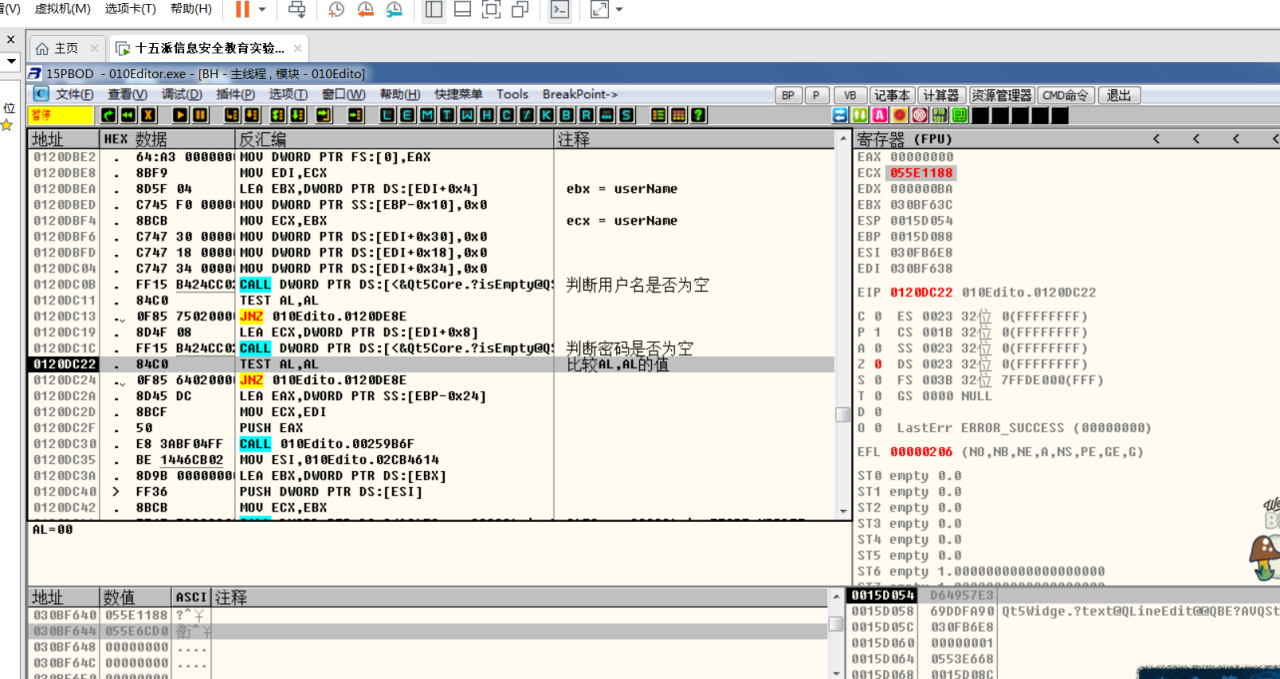1280x679 pixels.
Task: Open Executable modules via E icon
Action: click(x=407, y=115)
